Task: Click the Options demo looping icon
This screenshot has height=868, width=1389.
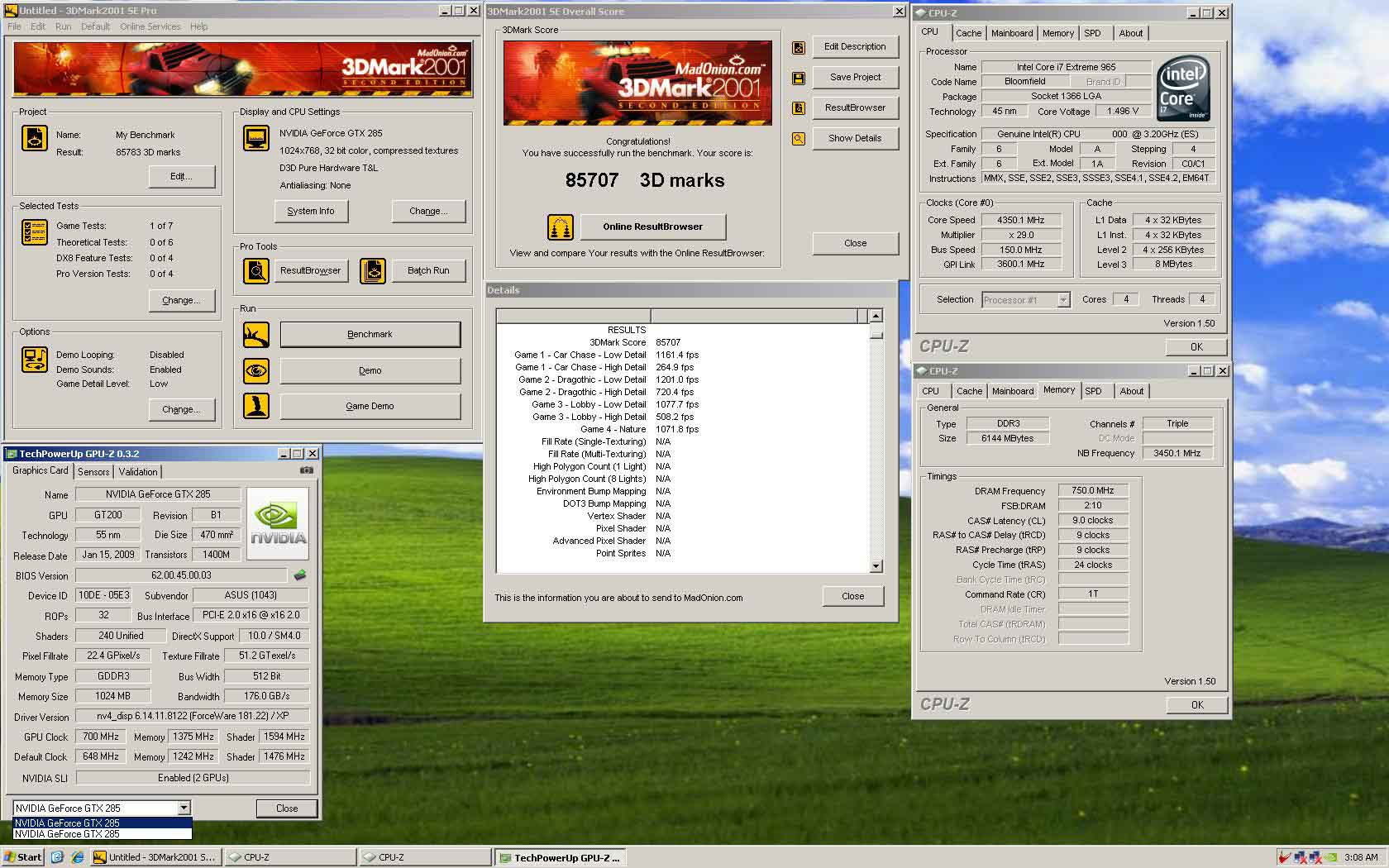Action: 34,360
